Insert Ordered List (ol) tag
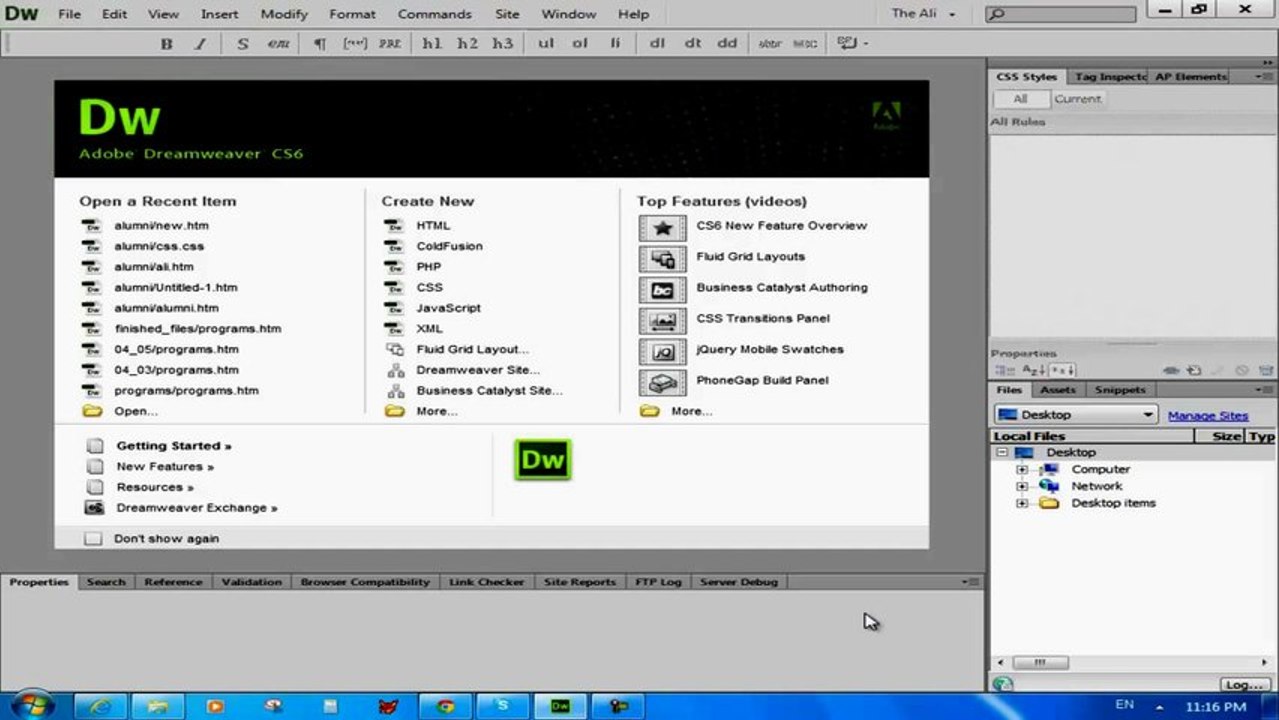Image resolution: width=1279 pixels, height=720 pixels. click(580, 44)
